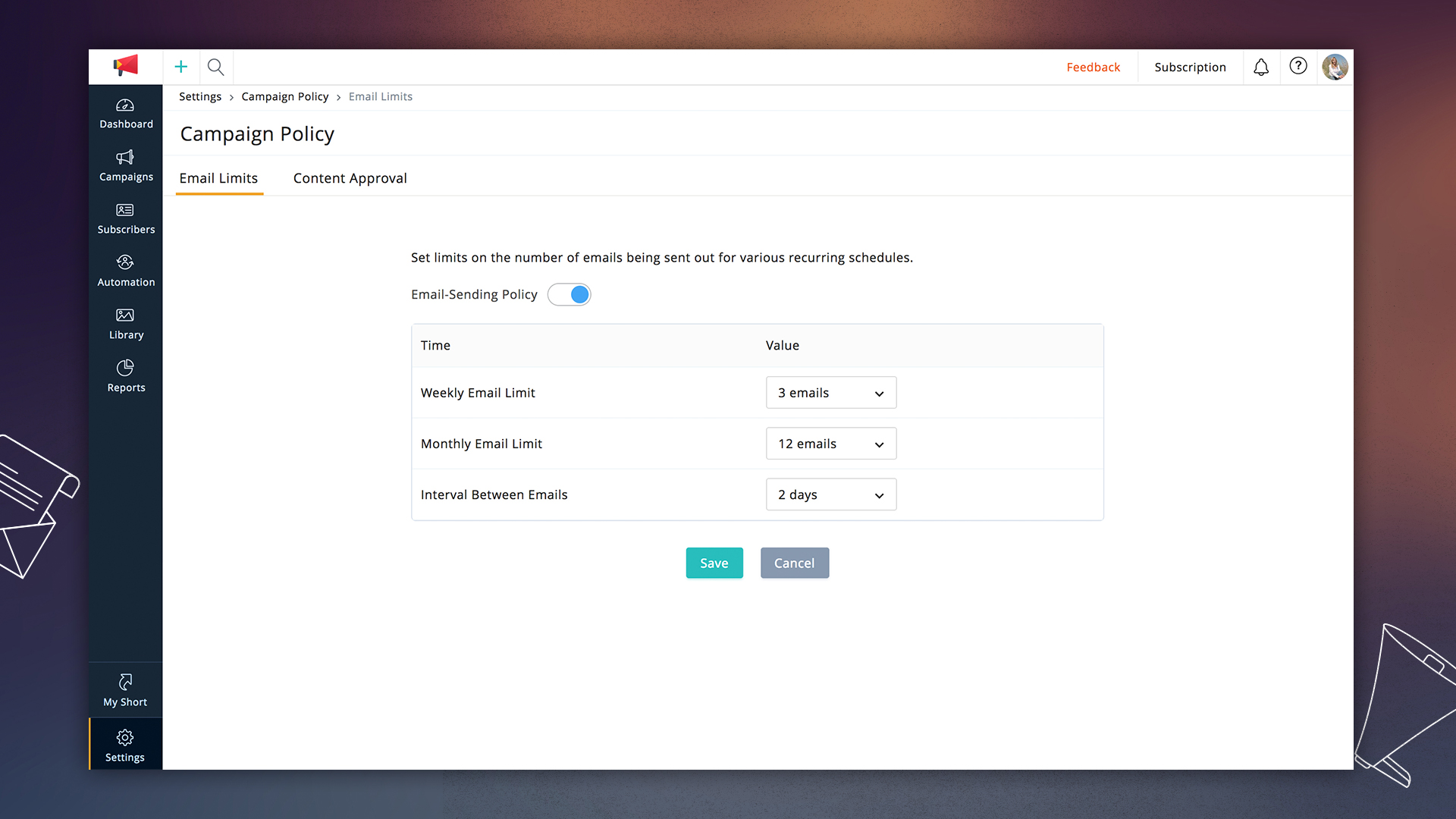Click the plus create icon
The width and height of the screenshot is (1456, 819).
[181, 67]
